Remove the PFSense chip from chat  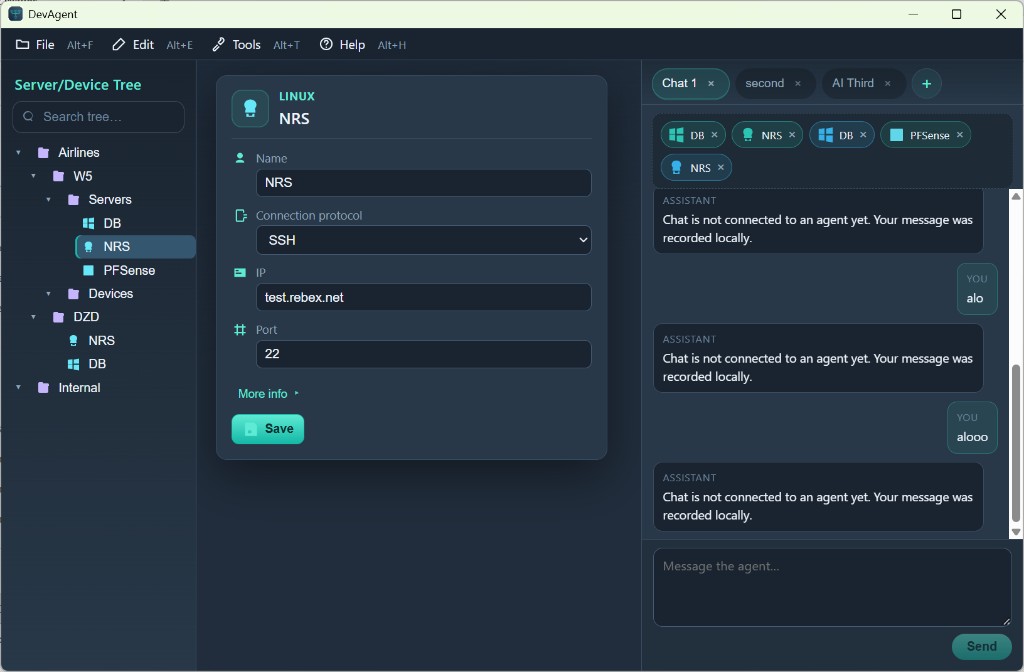[960, 135]
